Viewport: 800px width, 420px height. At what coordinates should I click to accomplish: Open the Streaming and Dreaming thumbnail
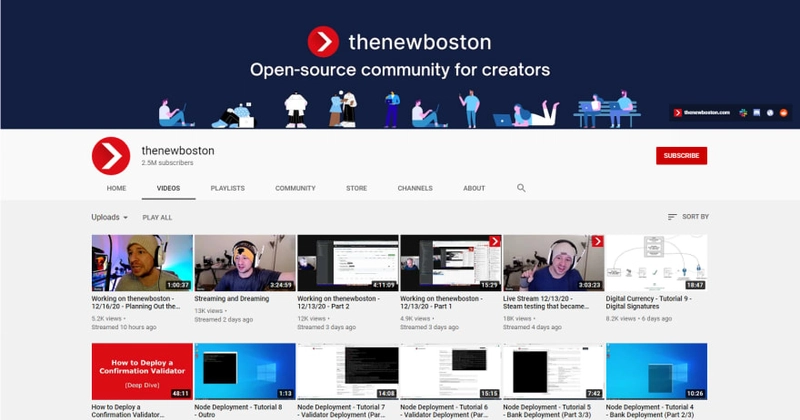click(245, 263)
